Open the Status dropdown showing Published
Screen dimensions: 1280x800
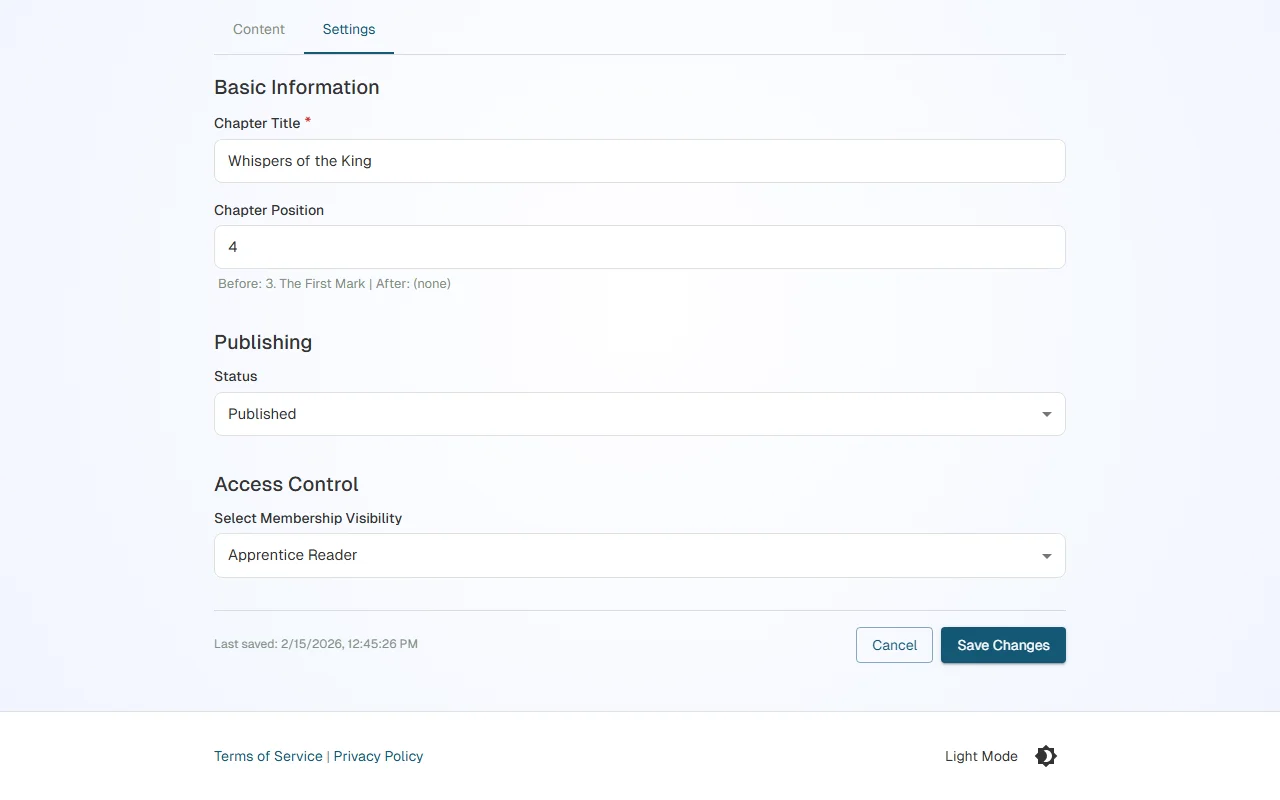(640, 413)
